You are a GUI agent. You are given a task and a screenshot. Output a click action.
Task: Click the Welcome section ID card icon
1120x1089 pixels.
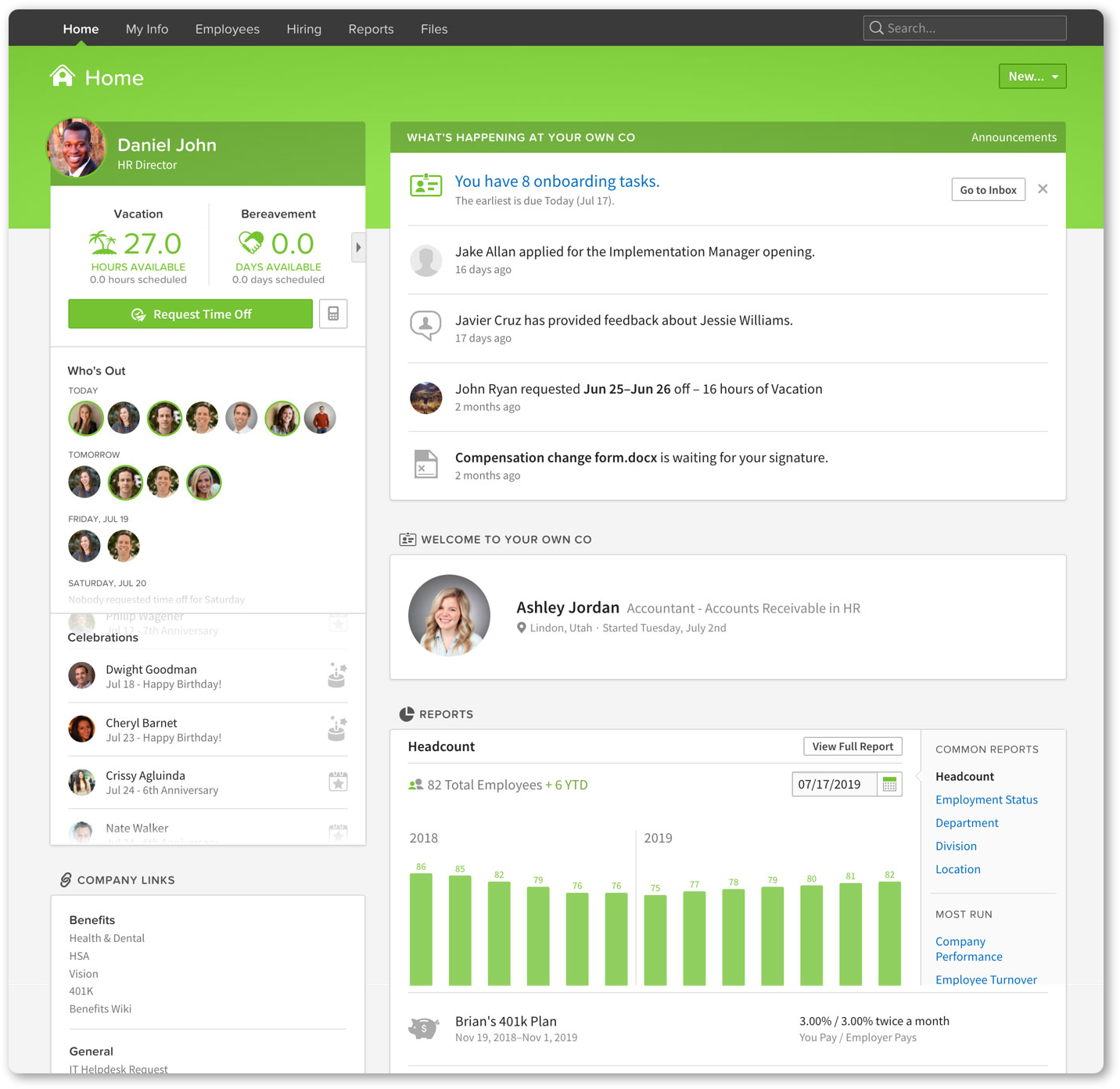407,539
